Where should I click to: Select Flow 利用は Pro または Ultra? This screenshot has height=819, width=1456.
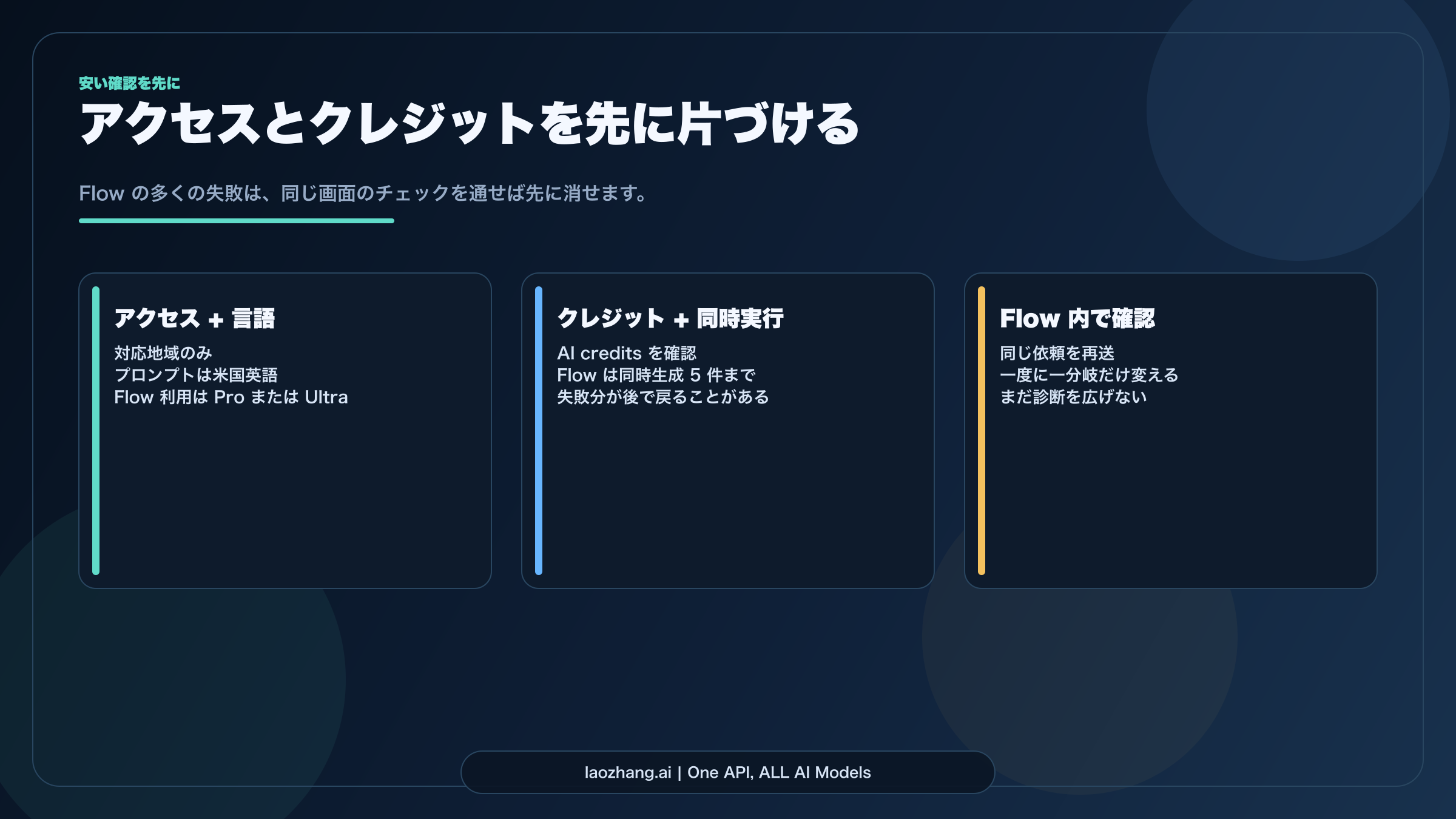231,397
